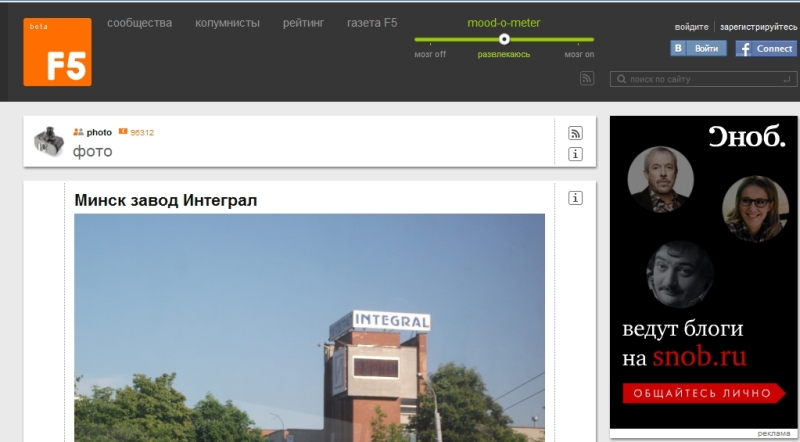Screen dimensions: 800x442
Task: Click the community members icon before photo
Action: (x=78, y=132)
